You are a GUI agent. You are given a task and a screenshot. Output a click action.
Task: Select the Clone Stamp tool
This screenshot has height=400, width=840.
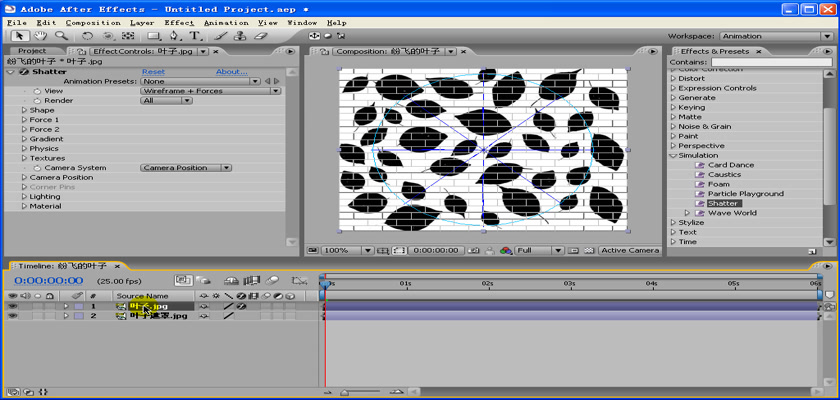(x=241, y=36)
